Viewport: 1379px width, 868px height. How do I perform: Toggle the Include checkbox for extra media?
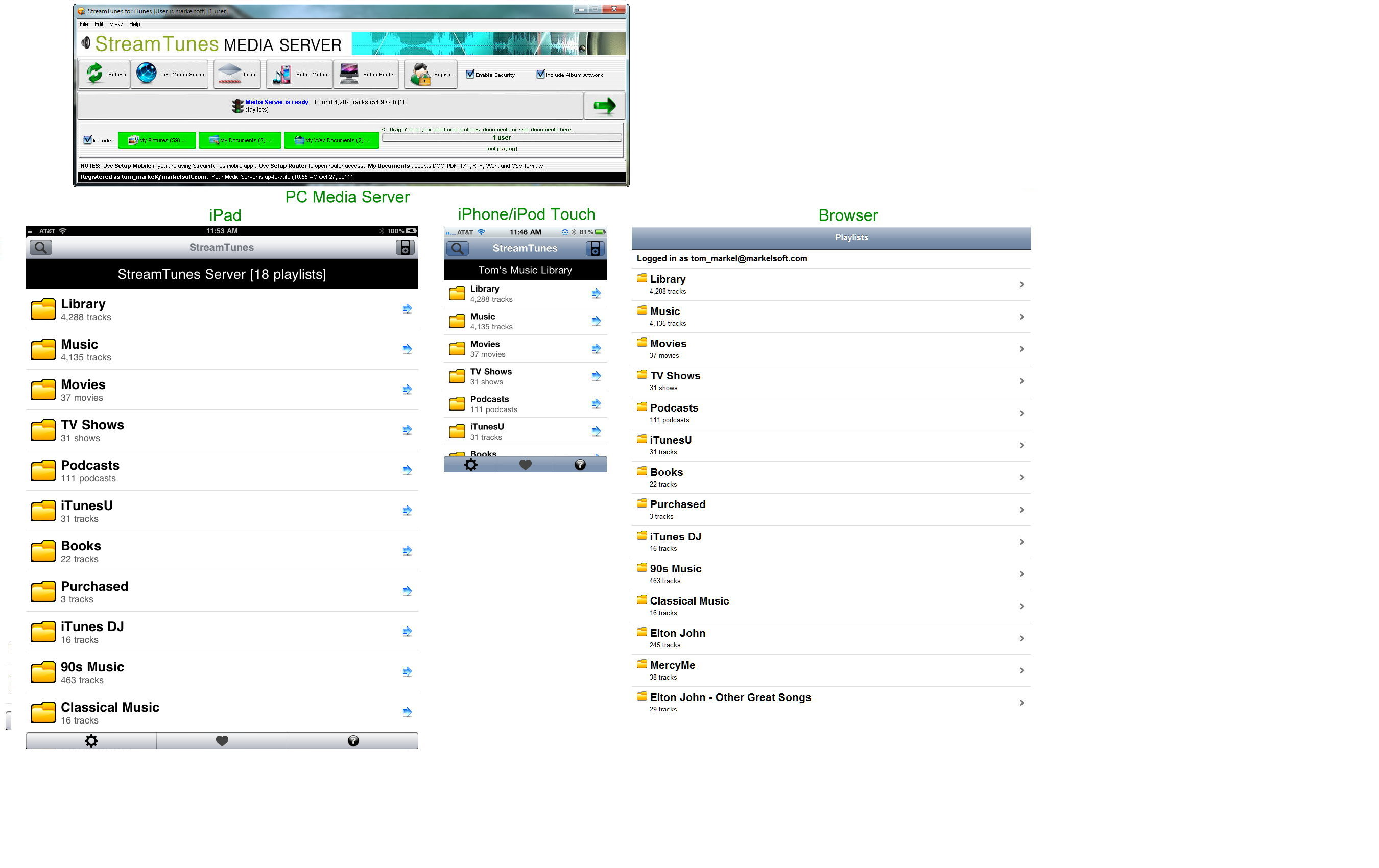click(x=88, y=140)
